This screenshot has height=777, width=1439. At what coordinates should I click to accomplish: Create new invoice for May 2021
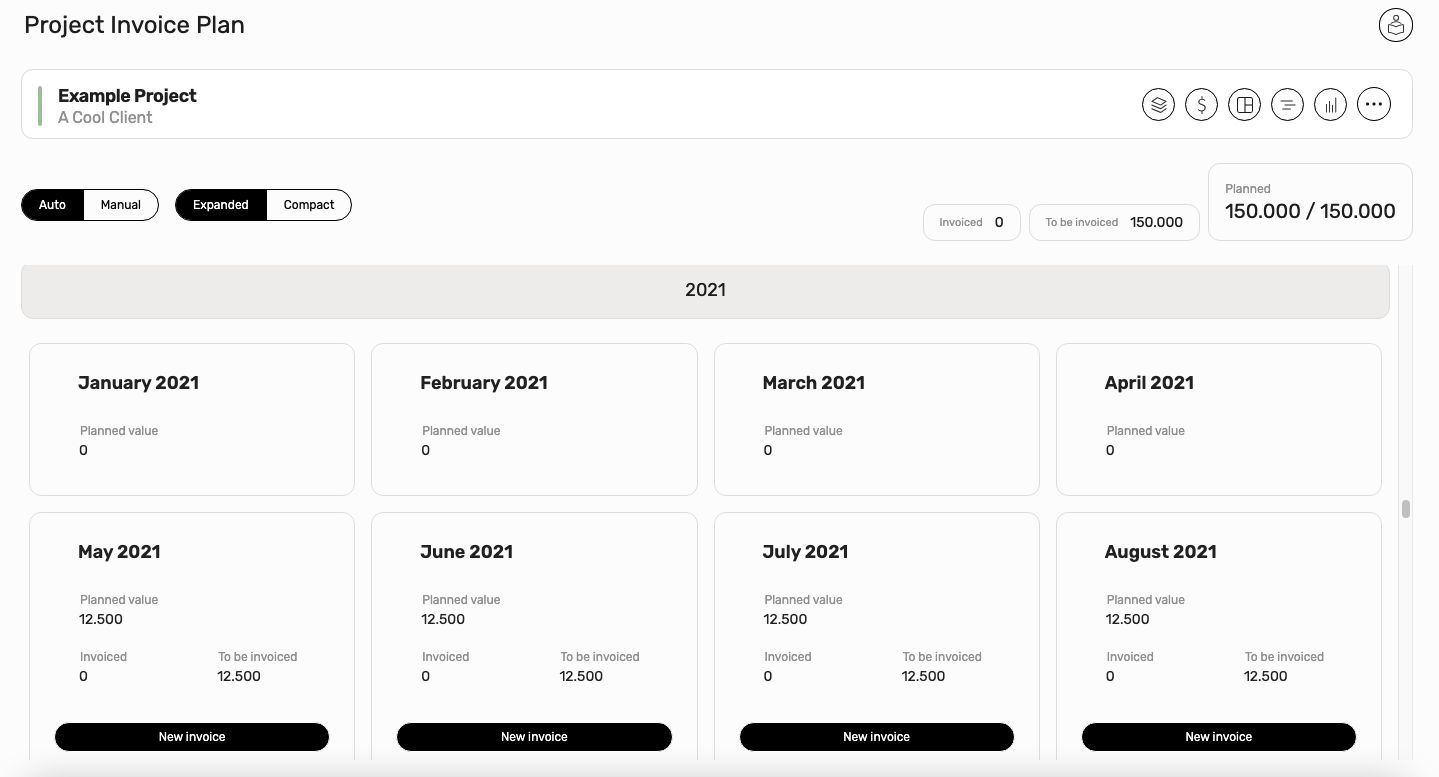click(192, 737)
